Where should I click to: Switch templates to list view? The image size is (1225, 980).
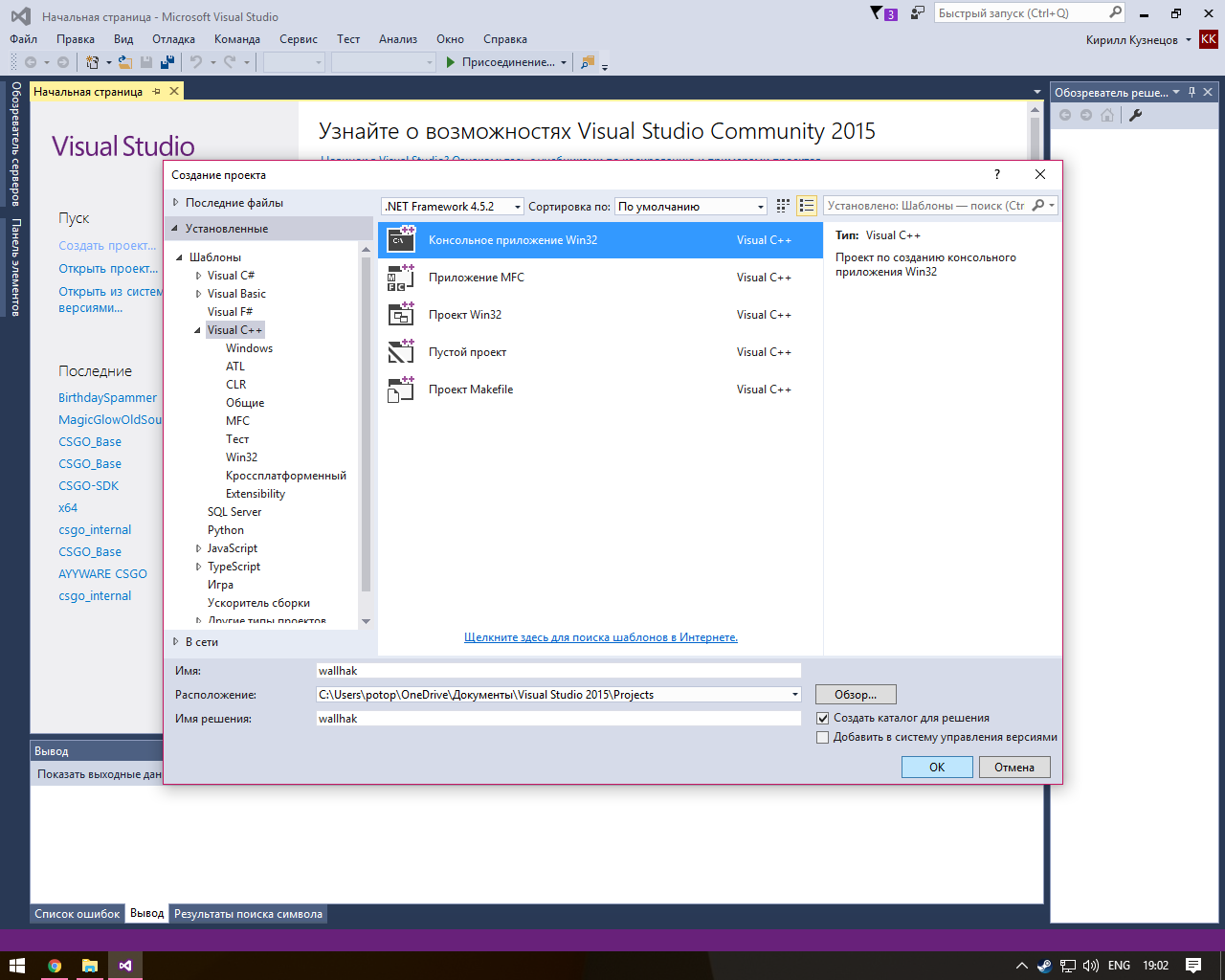(x=807, y=206)
